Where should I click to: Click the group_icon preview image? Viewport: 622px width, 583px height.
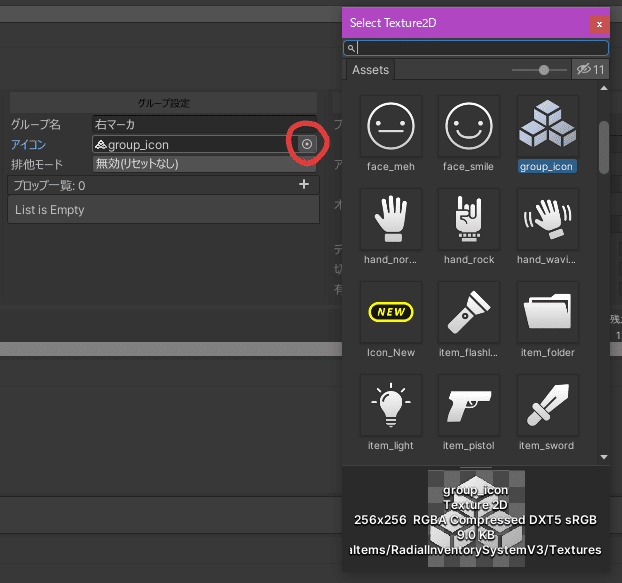point(476,518)
